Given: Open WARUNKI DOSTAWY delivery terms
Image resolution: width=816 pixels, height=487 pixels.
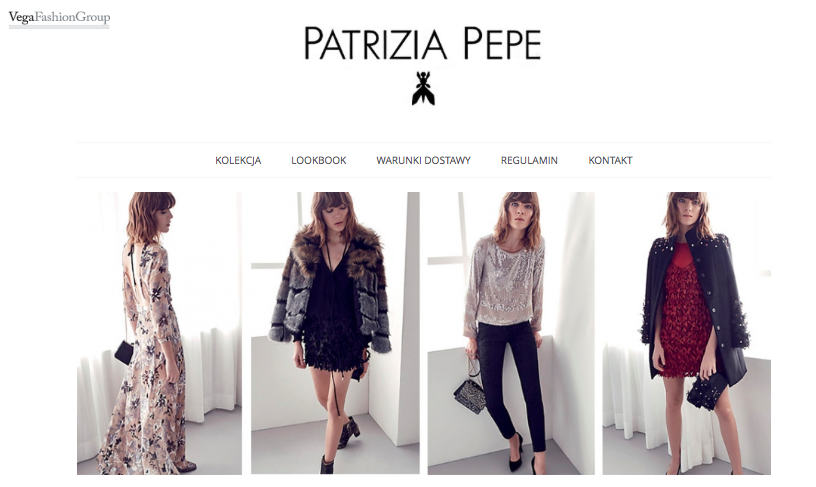Looking at the screenshot, I should [423, 160].
